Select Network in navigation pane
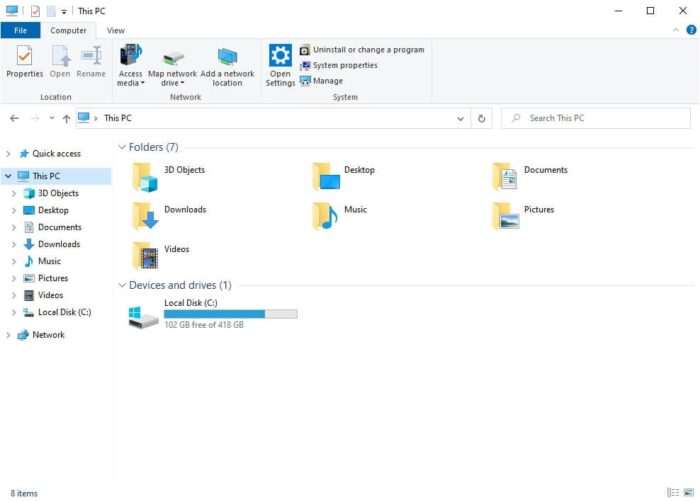The height and width of the screenshot is (502, 700). point(48,335)
